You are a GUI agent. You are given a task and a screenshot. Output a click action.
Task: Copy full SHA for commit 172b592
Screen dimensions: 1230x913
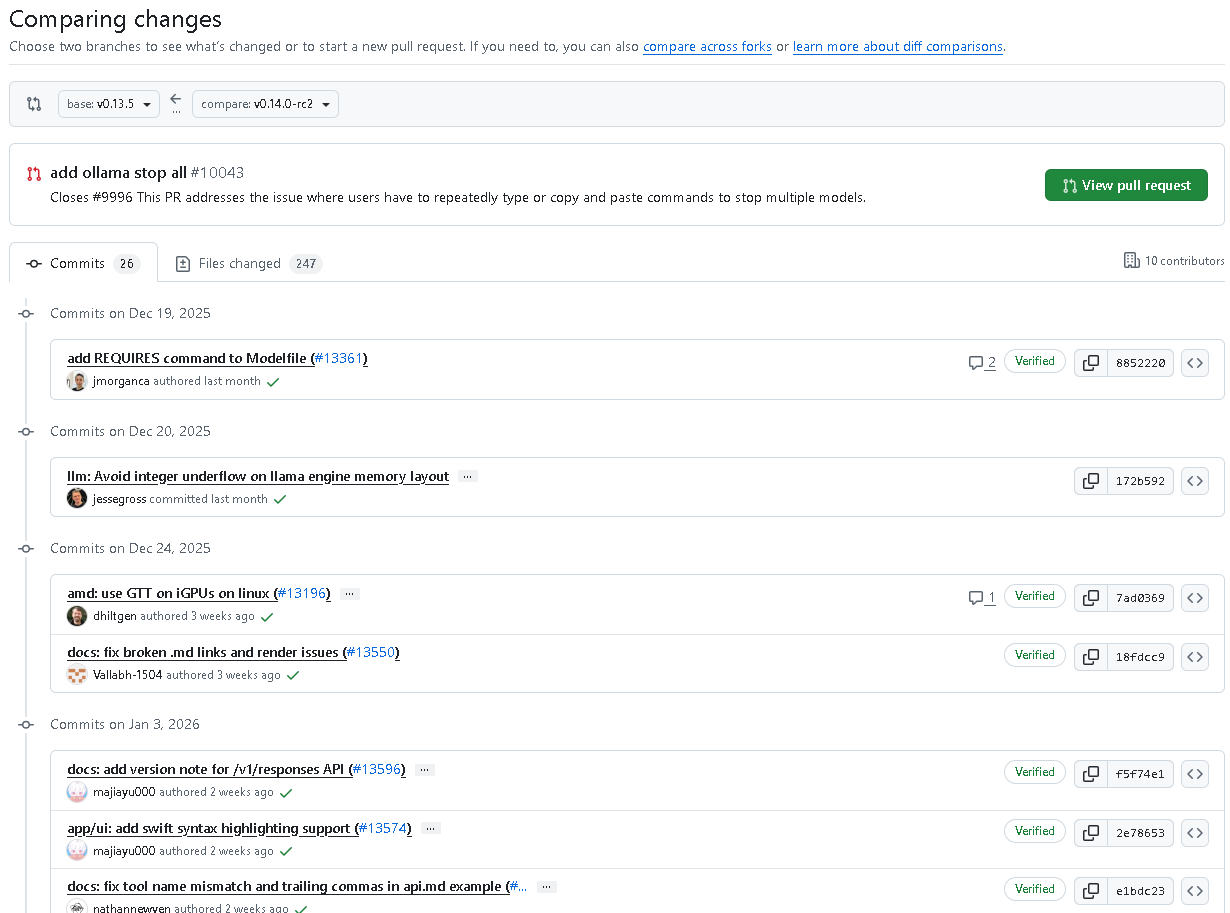coord(1091,481)
